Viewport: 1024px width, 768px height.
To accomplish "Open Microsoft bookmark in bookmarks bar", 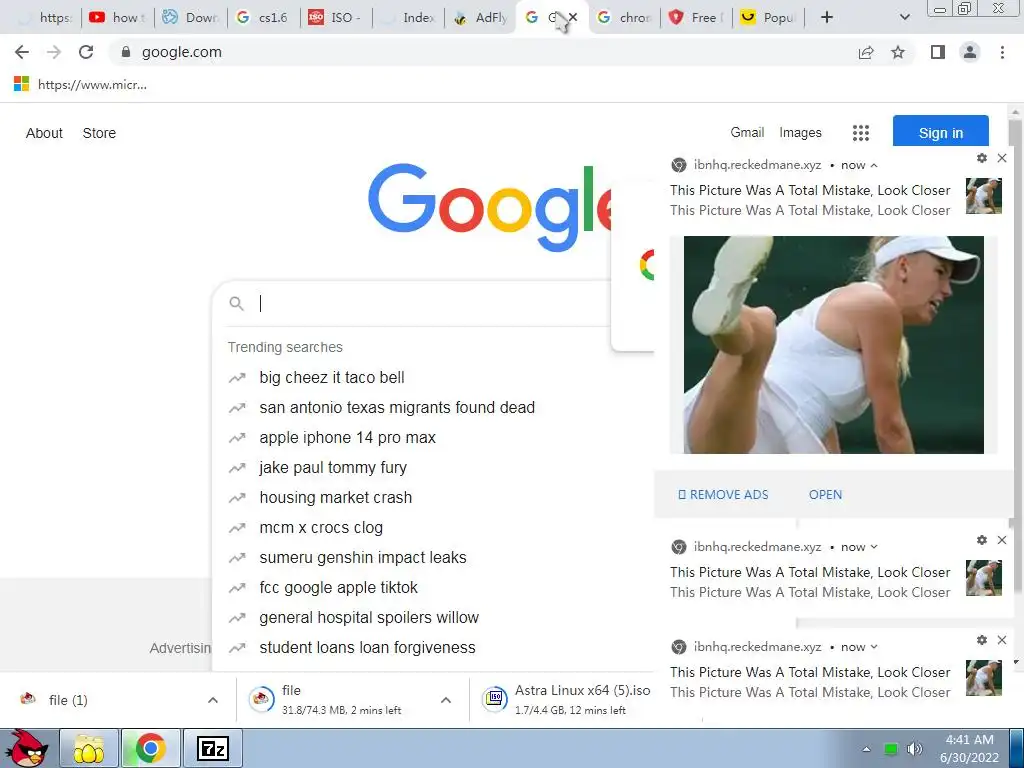I will point(80,84).
